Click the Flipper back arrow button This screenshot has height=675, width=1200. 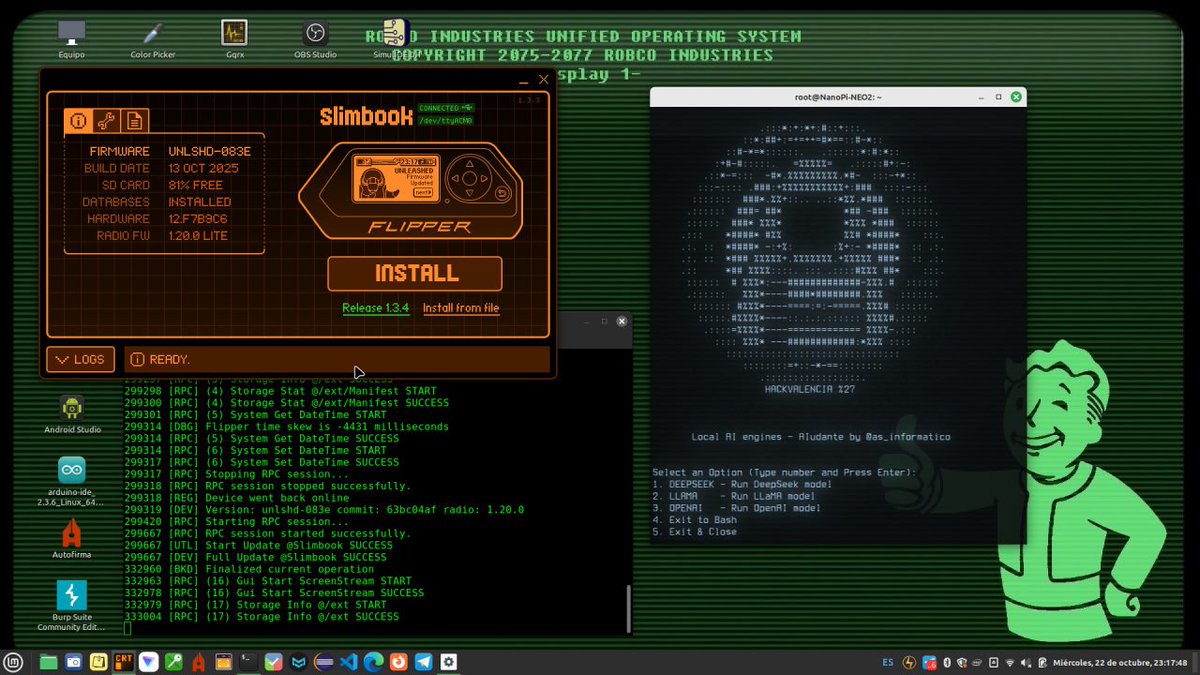(x=502, y=193)
